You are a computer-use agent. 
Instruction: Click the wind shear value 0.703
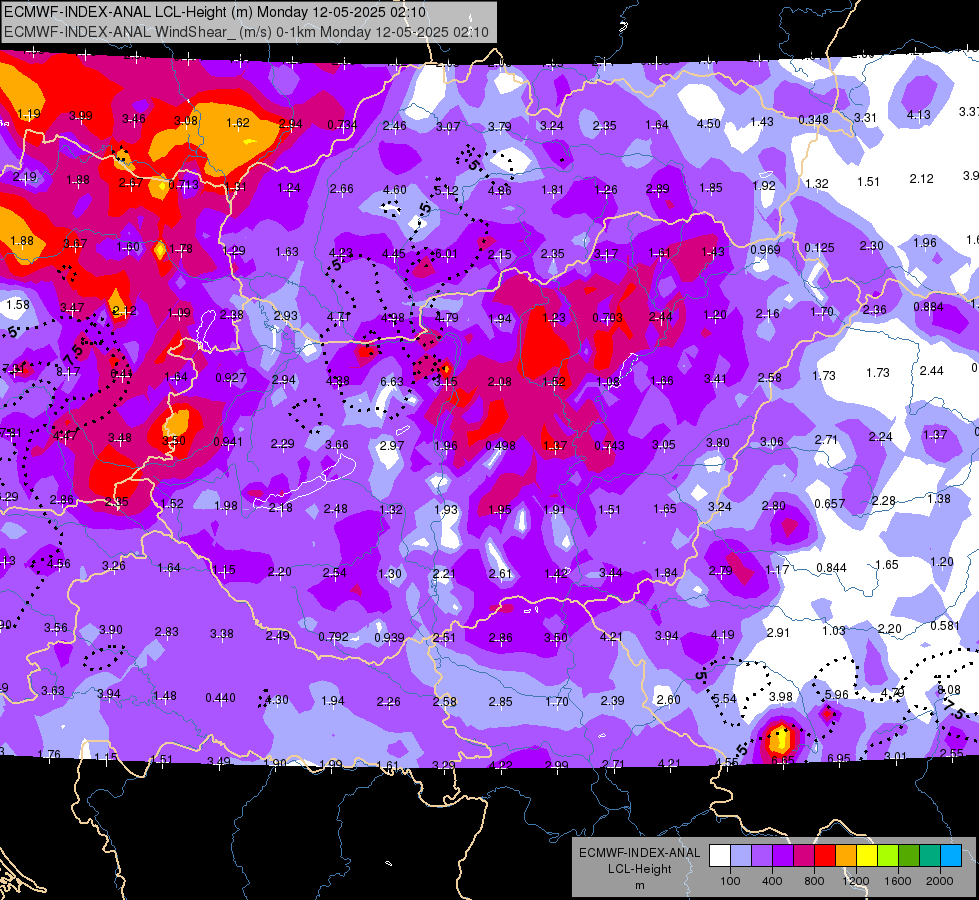(x=608, y=317)
